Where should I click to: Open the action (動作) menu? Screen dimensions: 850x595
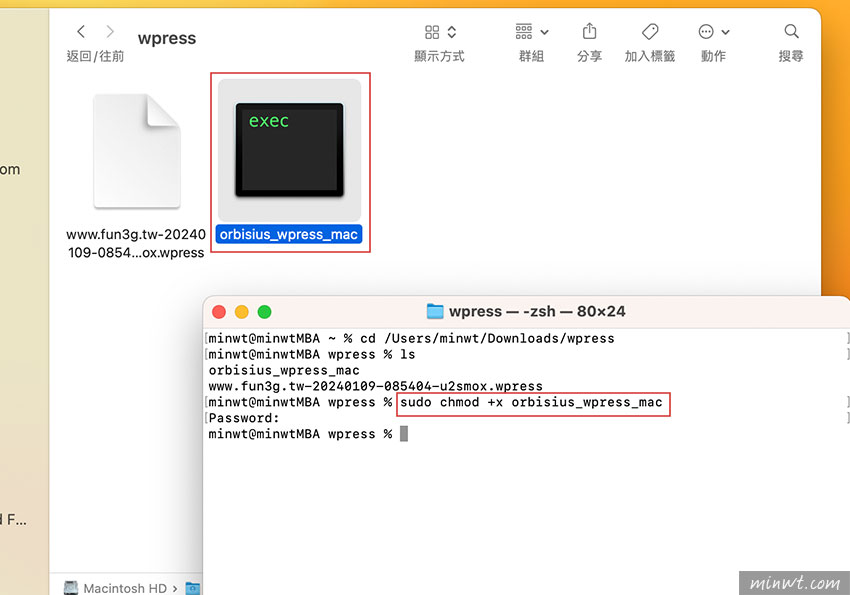pos(713,32)
